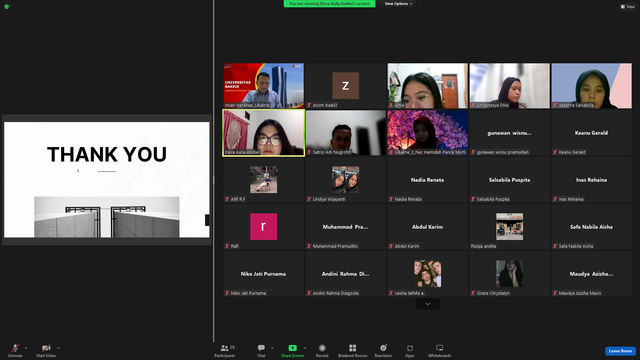Select Satrio Adi Nugroho video tile

(346, 133)
